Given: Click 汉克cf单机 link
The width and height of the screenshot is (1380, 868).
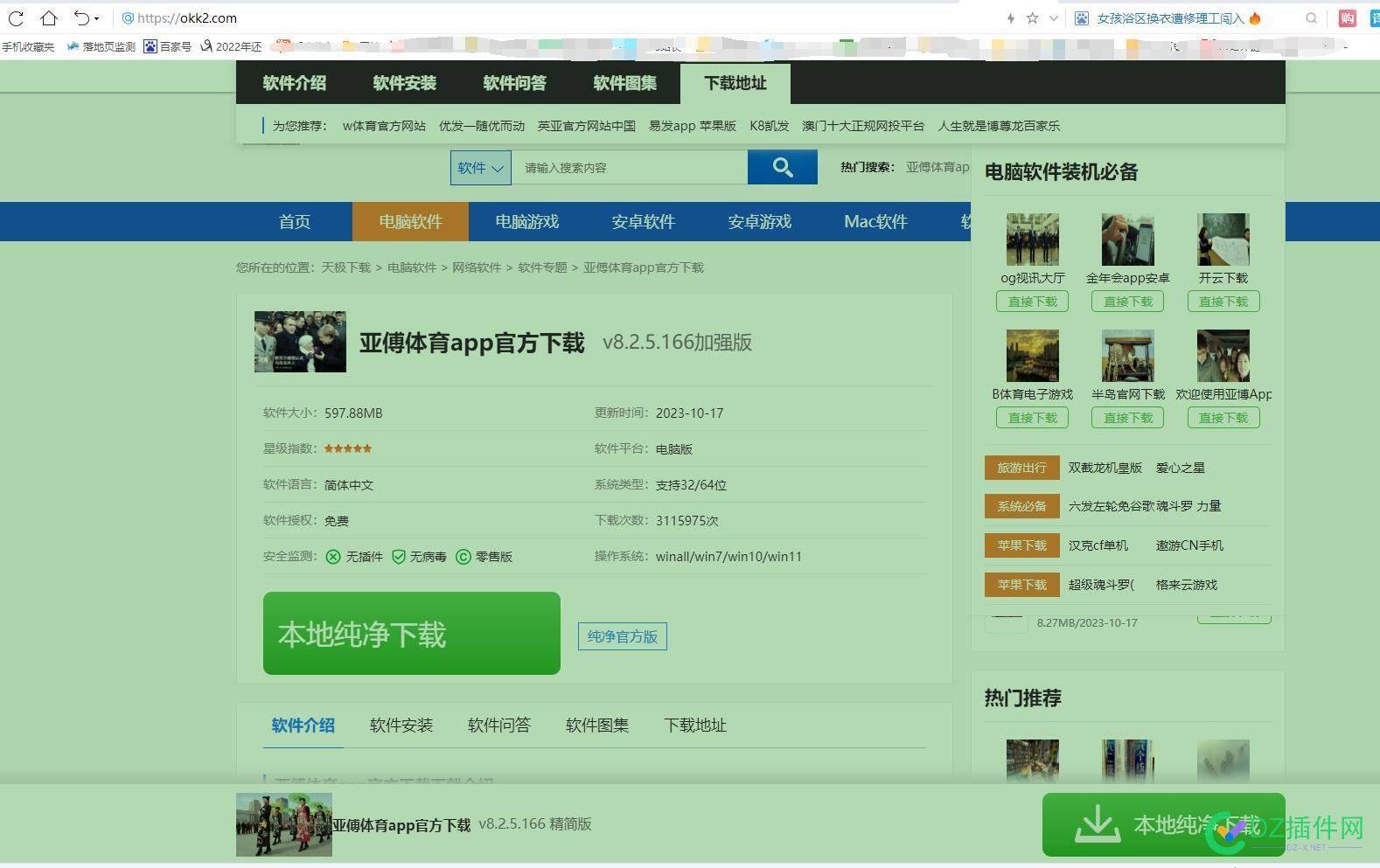Looking at the screenshot, I should tap(1098, 545).
